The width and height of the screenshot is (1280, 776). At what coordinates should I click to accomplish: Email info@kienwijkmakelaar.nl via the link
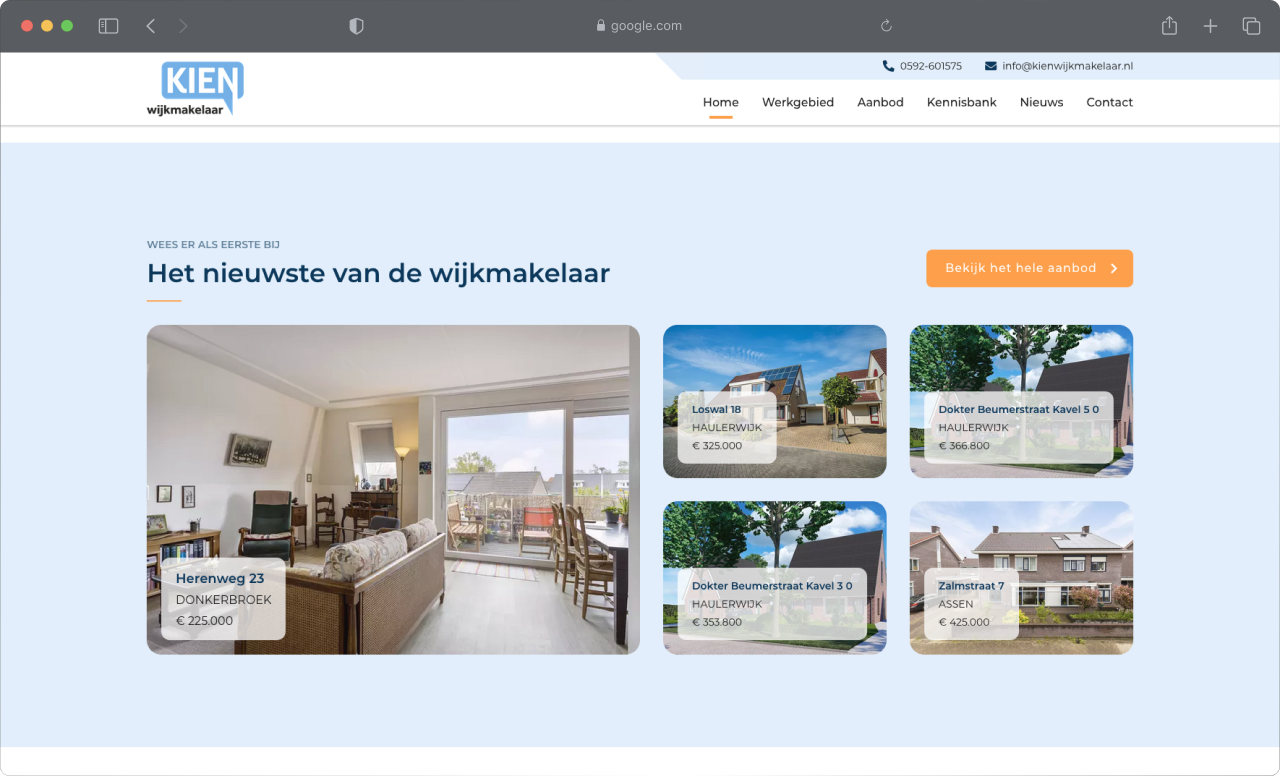[x=1067, y=66]
